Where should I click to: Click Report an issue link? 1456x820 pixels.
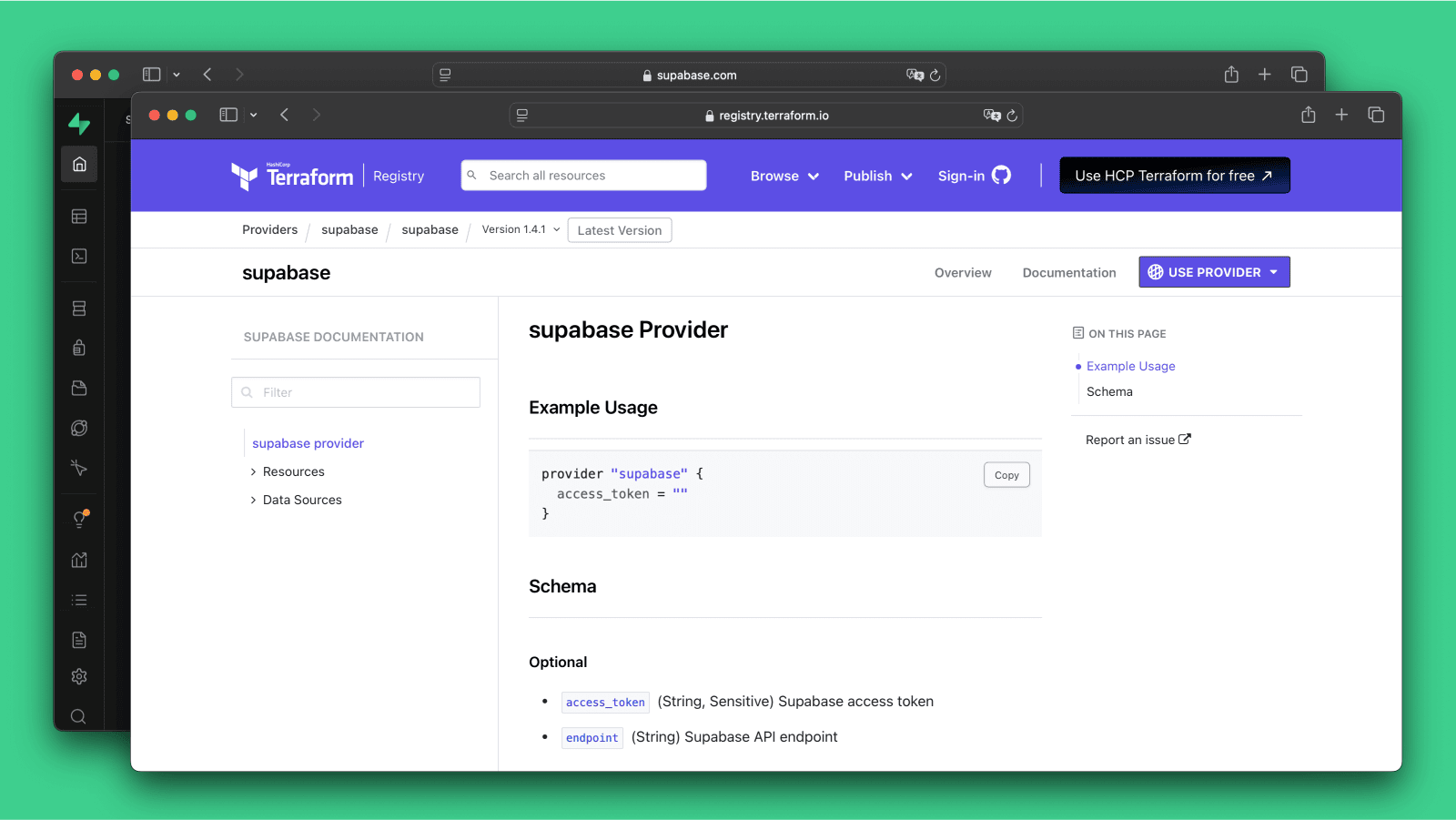(1138, 440)
